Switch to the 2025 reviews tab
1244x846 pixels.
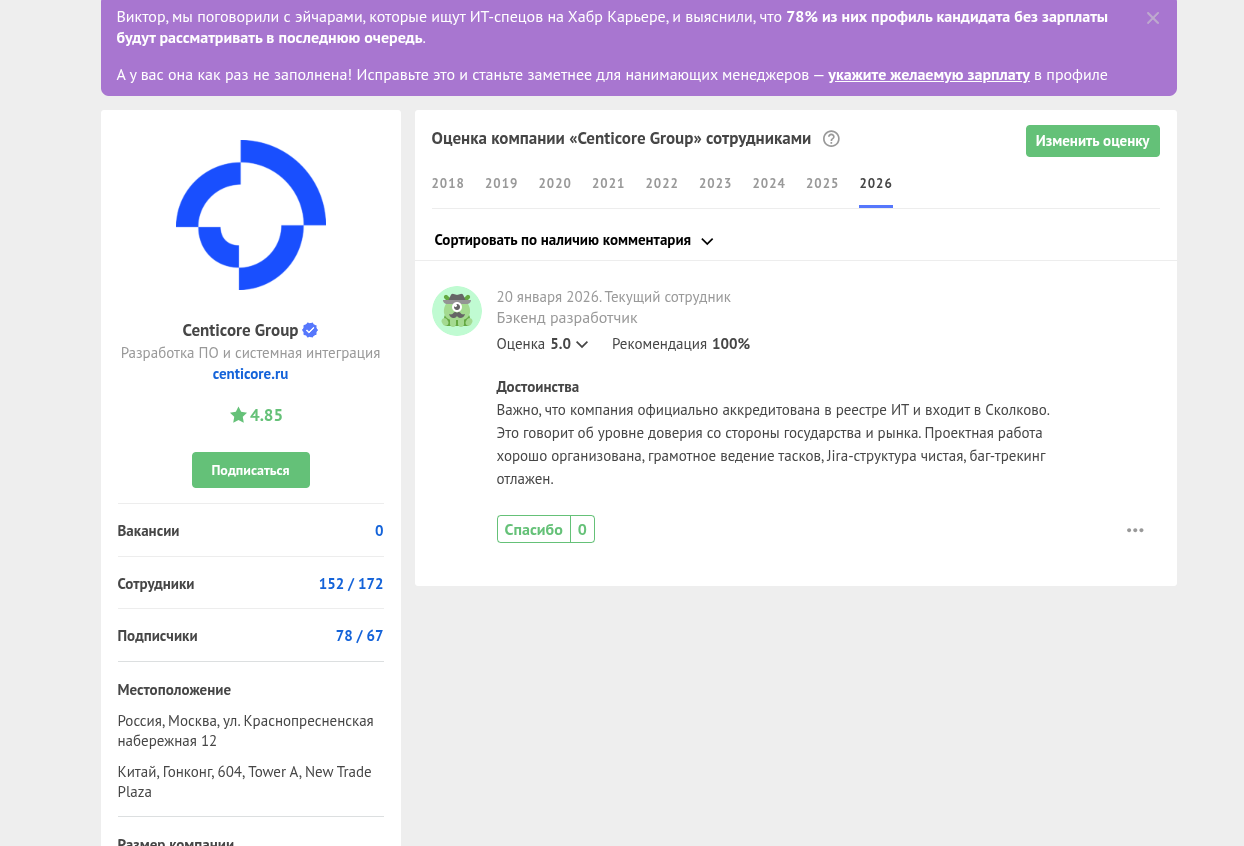[822, 183]
